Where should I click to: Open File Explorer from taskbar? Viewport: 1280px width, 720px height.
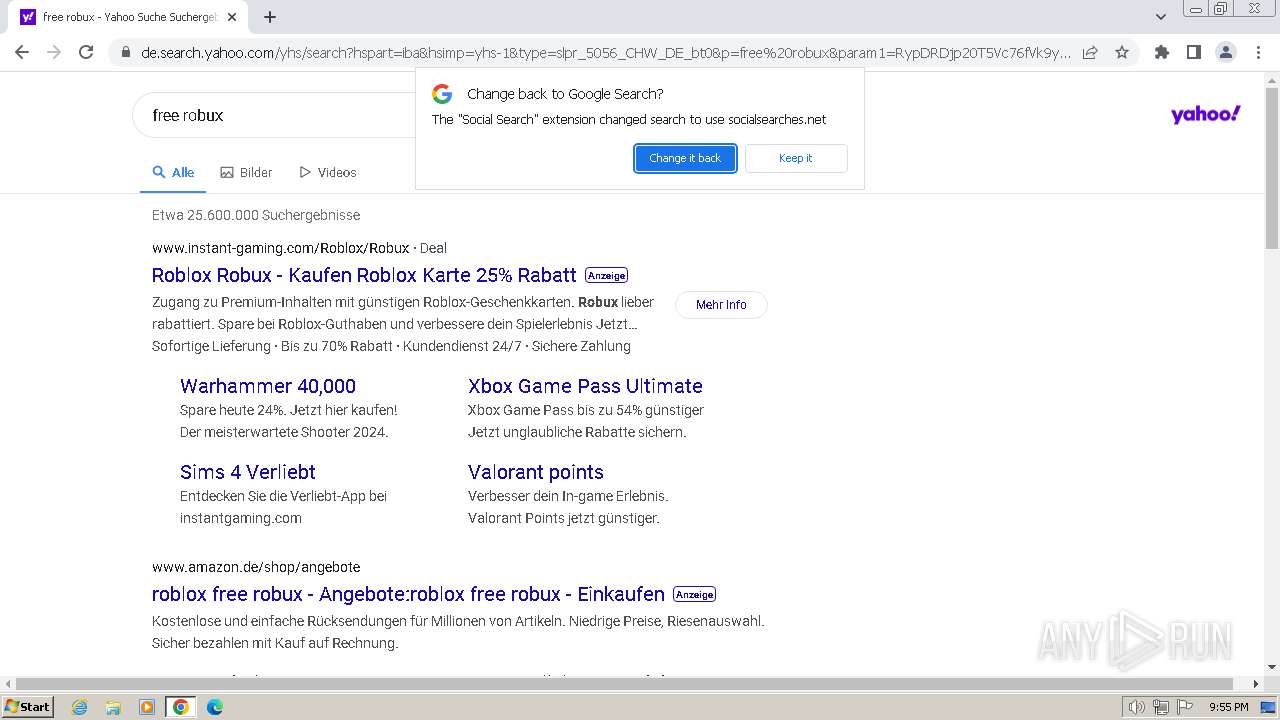(x=113, y=707)
